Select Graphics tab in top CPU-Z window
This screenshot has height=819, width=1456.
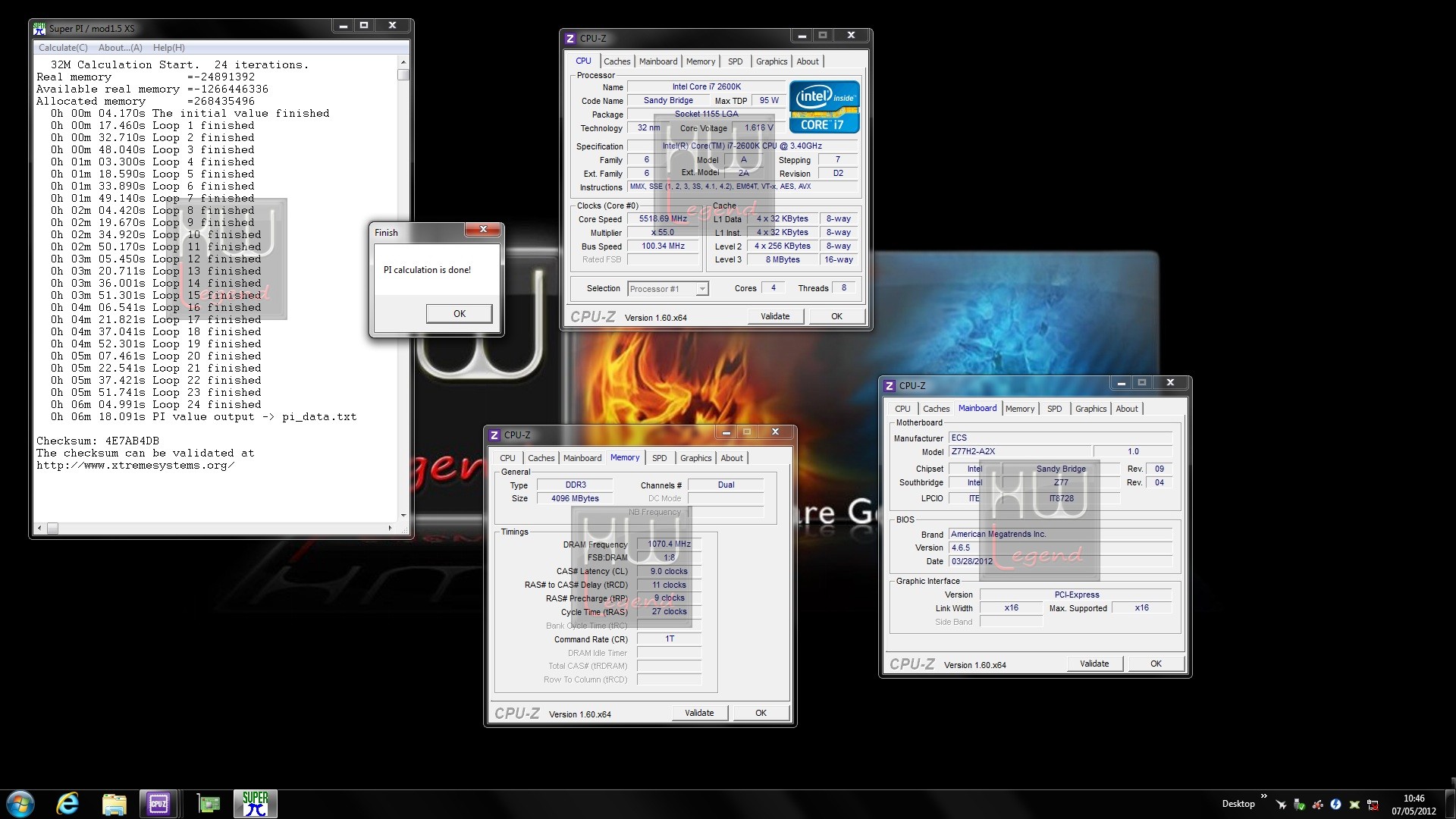[x=771, y=61]
